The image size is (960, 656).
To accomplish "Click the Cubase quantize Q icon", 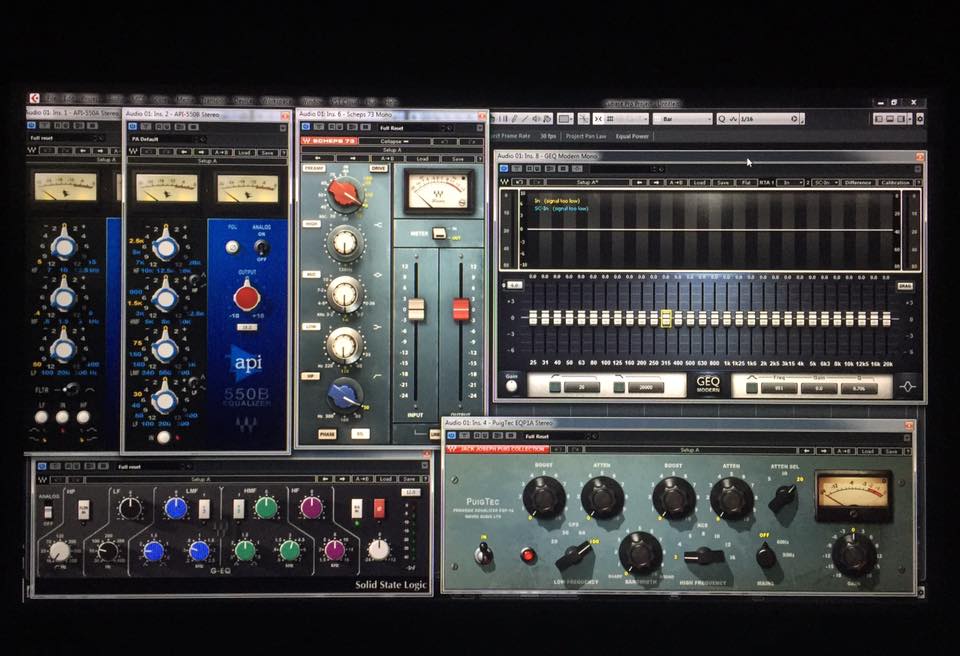I will 722,119.
